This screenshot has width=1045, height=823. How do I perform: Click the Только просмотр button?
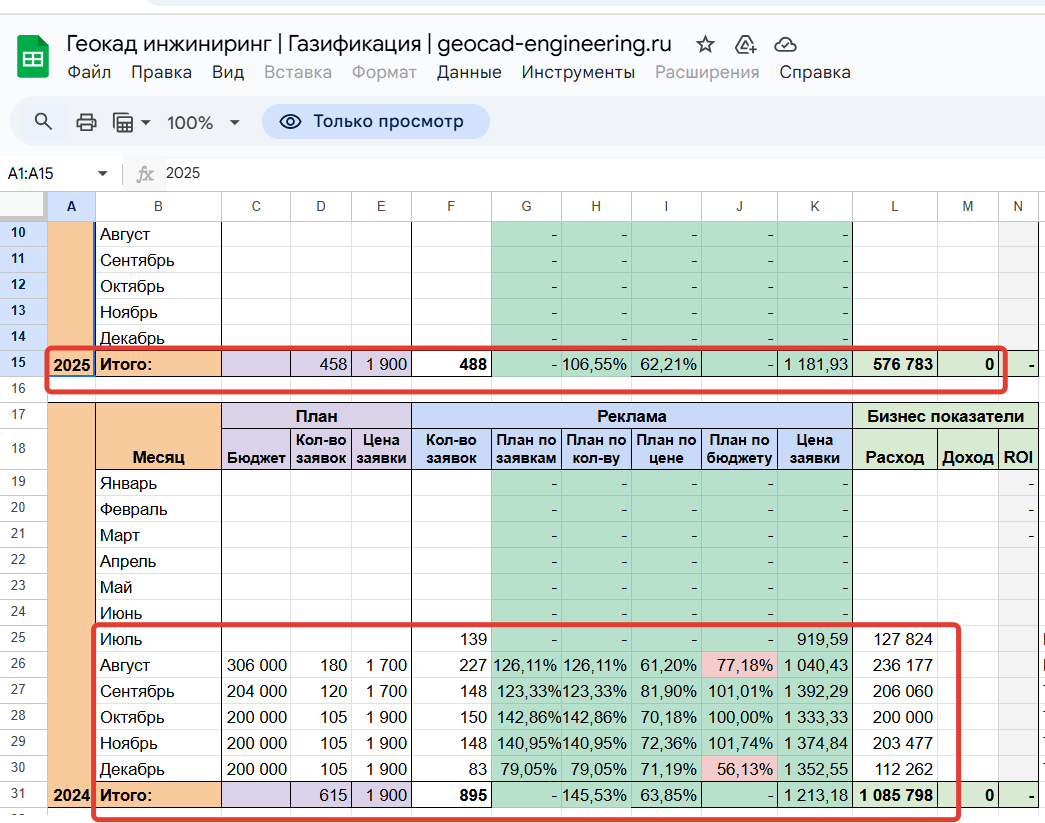pyautogui.click(x=375, y=121)
